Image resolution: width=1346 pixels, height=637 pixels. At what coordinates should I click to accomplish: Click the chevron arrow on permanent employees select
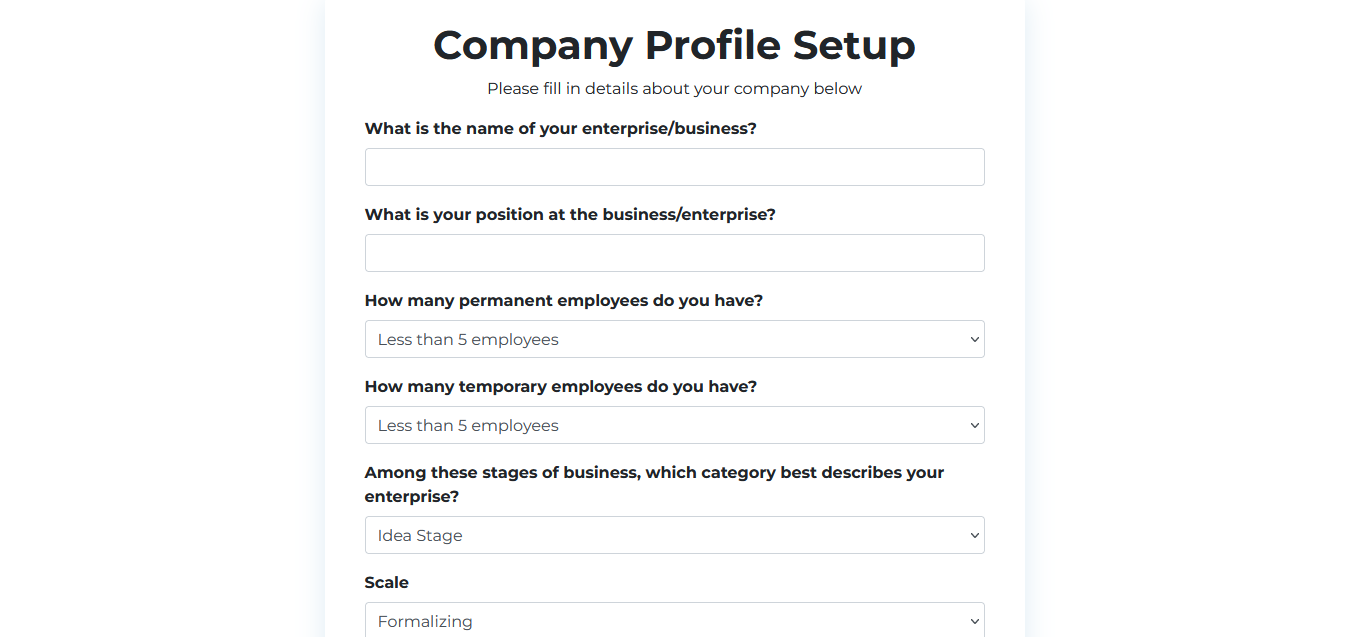(975, 339)
